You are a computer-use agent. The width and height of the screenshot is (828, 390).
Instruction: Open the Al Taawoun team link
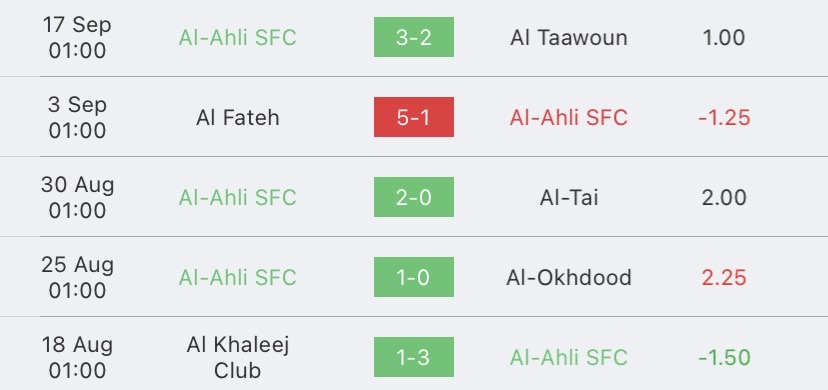569,37
